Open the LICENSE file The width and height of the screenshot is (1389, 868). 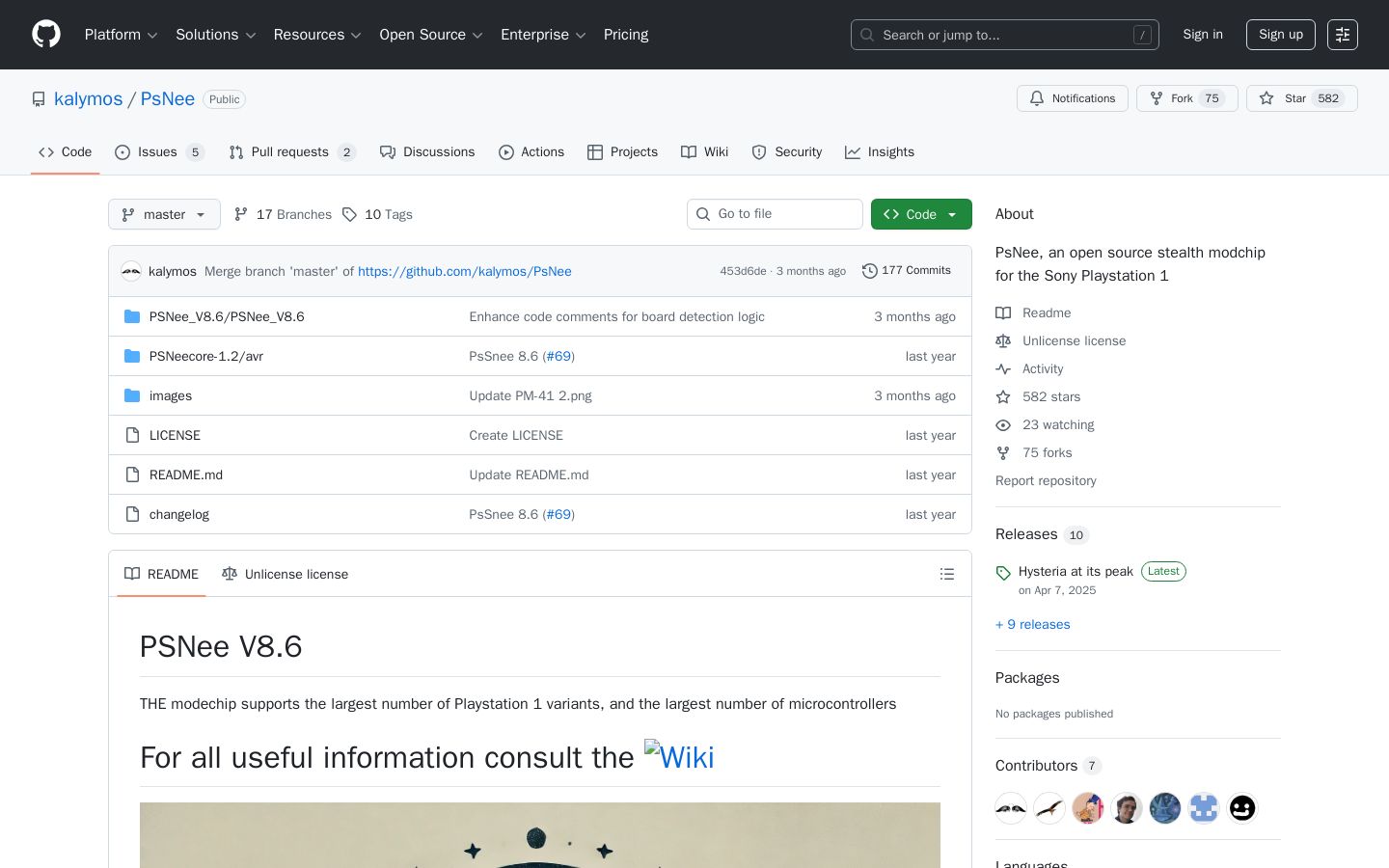point(175,435)
